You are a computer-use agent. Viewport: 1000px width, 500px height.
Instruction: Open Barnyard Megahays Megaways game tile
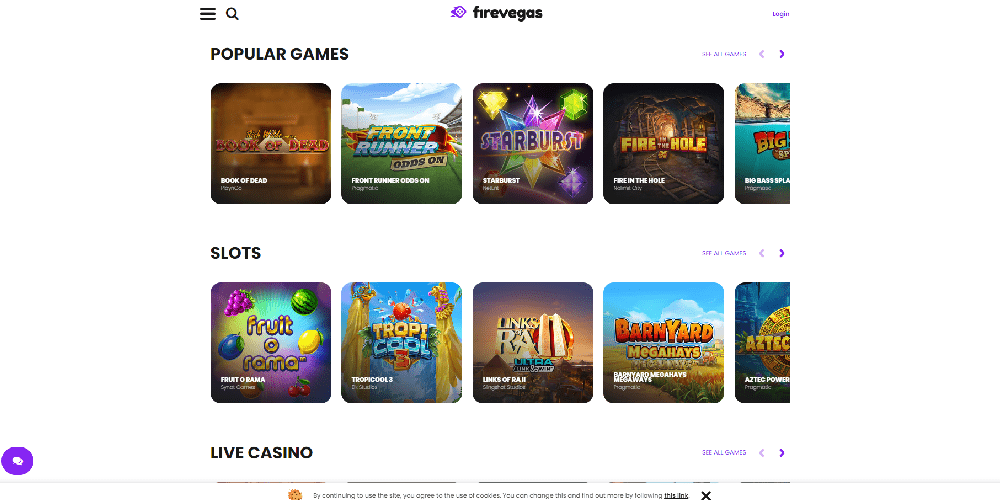663,342
